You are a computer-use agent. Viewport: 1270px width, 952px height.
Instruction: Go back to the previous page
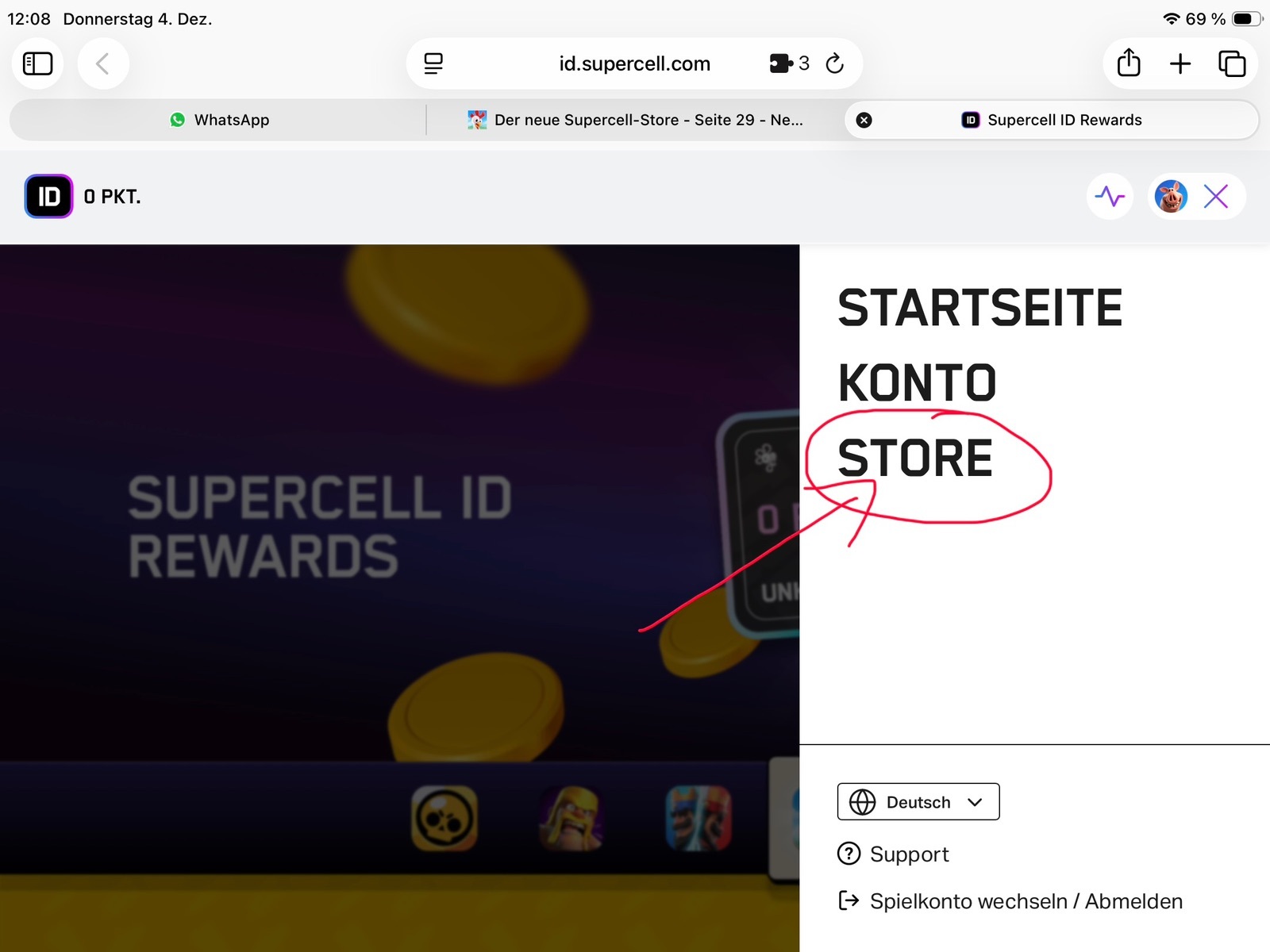(102, 63)
